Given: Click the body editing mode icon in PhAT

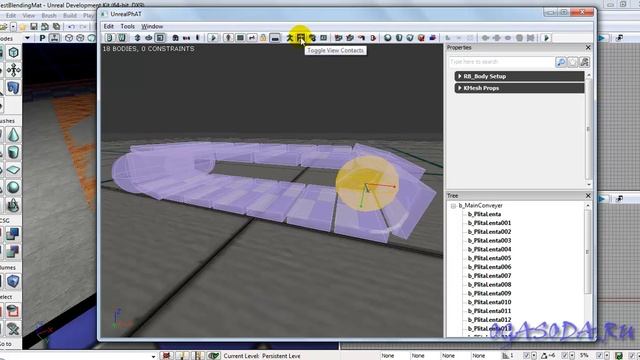Looking at the screenshot, I should coord(109,38).
